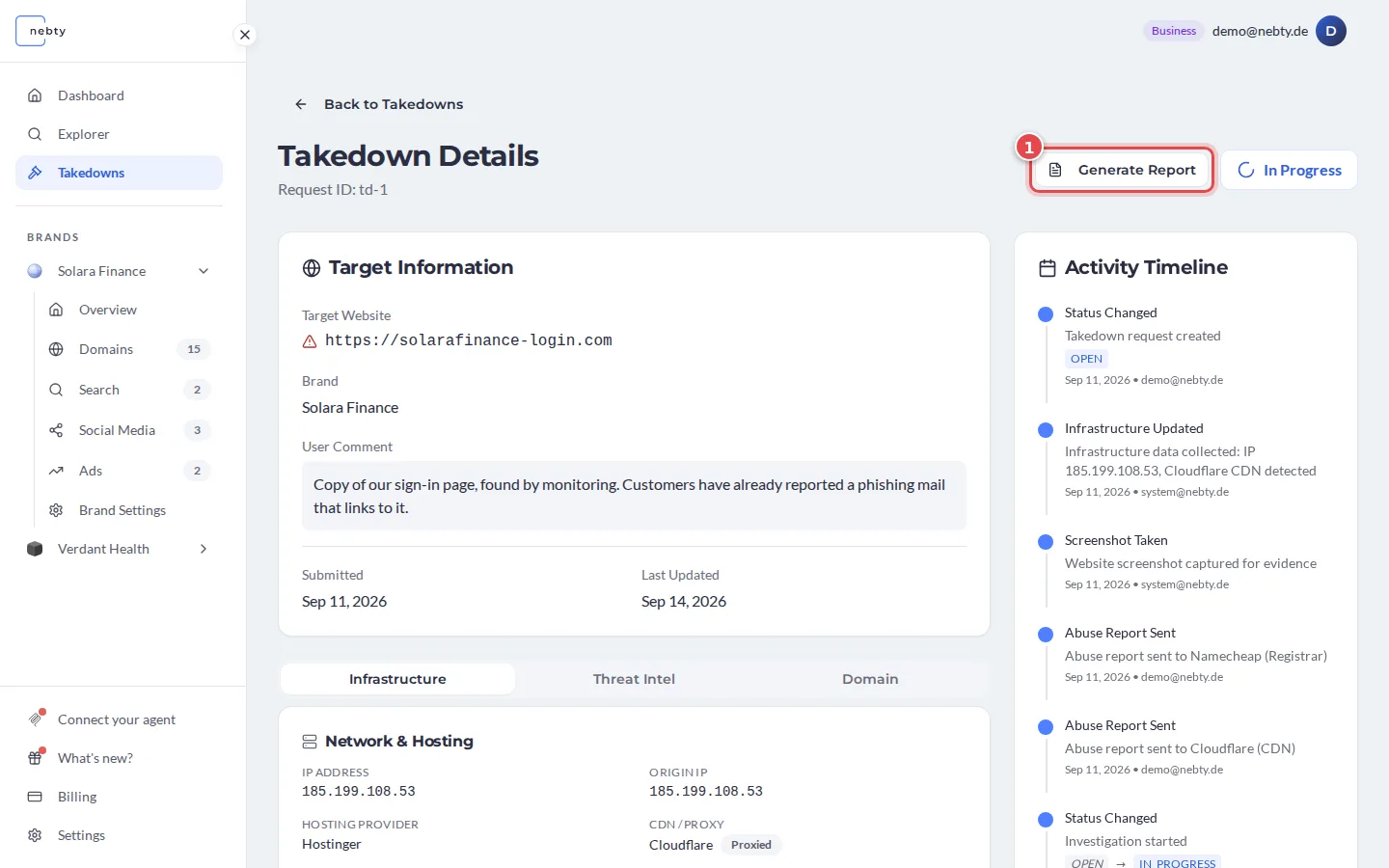Click the Proxied badge next to Cloudflare
Image resolution: width=1389 pixels, height=868 pixels.
(x=751, y=845)
